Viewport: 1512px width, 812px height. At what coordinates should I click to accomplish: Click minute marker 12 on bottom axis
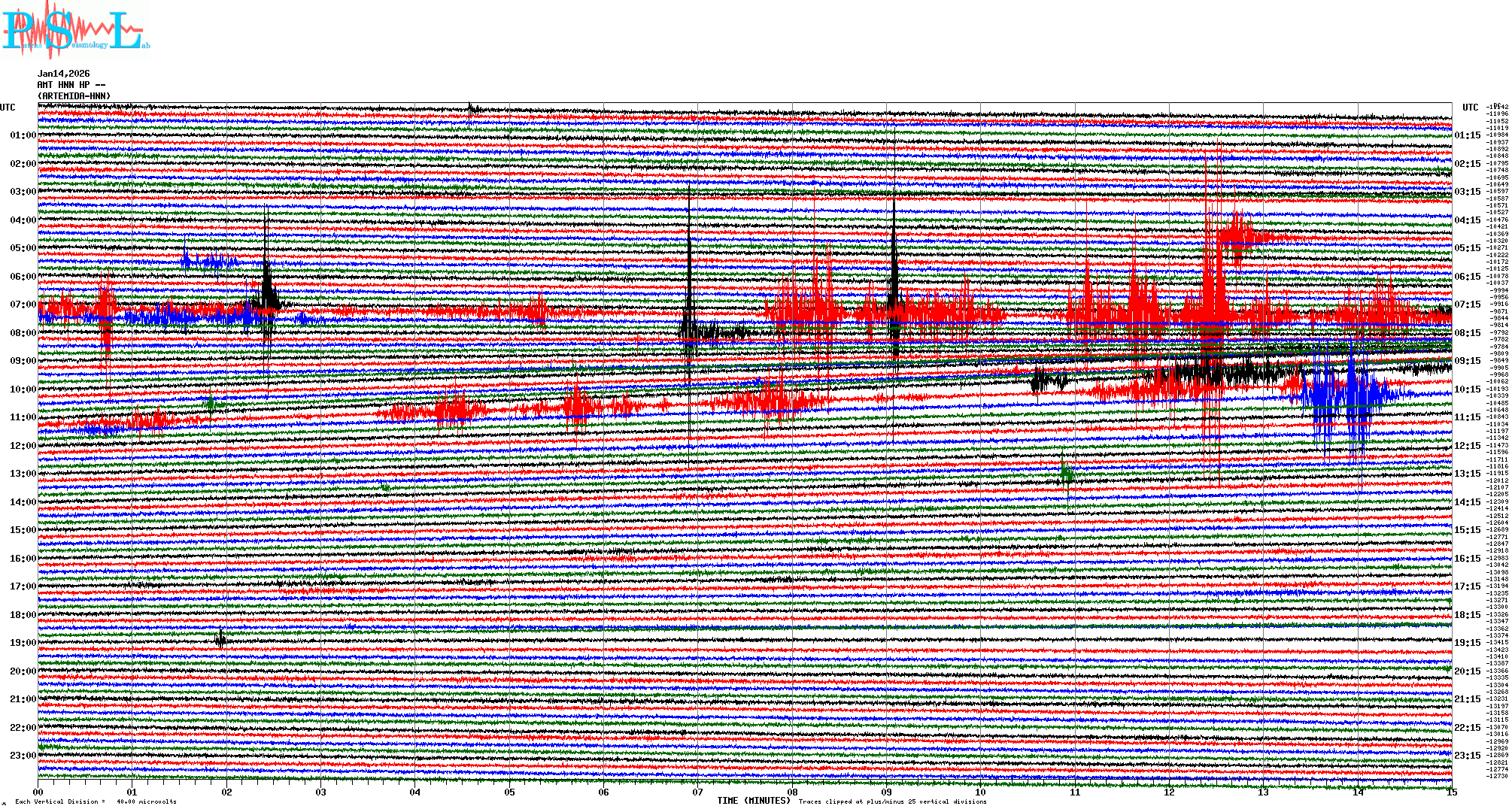point(1169,792)
